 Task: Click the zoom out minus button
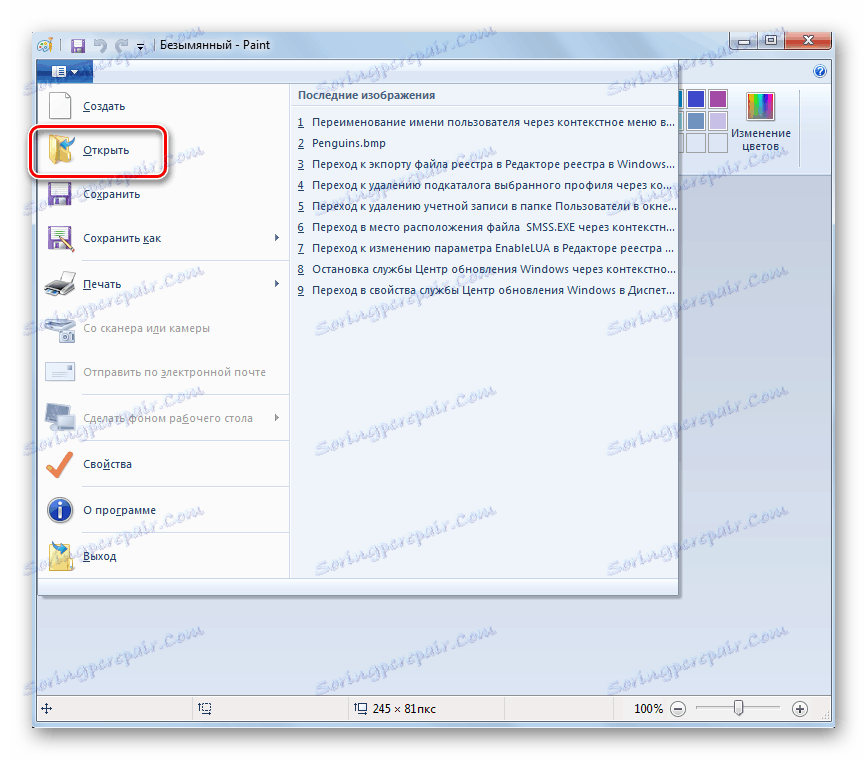click(x=678, y=709)
